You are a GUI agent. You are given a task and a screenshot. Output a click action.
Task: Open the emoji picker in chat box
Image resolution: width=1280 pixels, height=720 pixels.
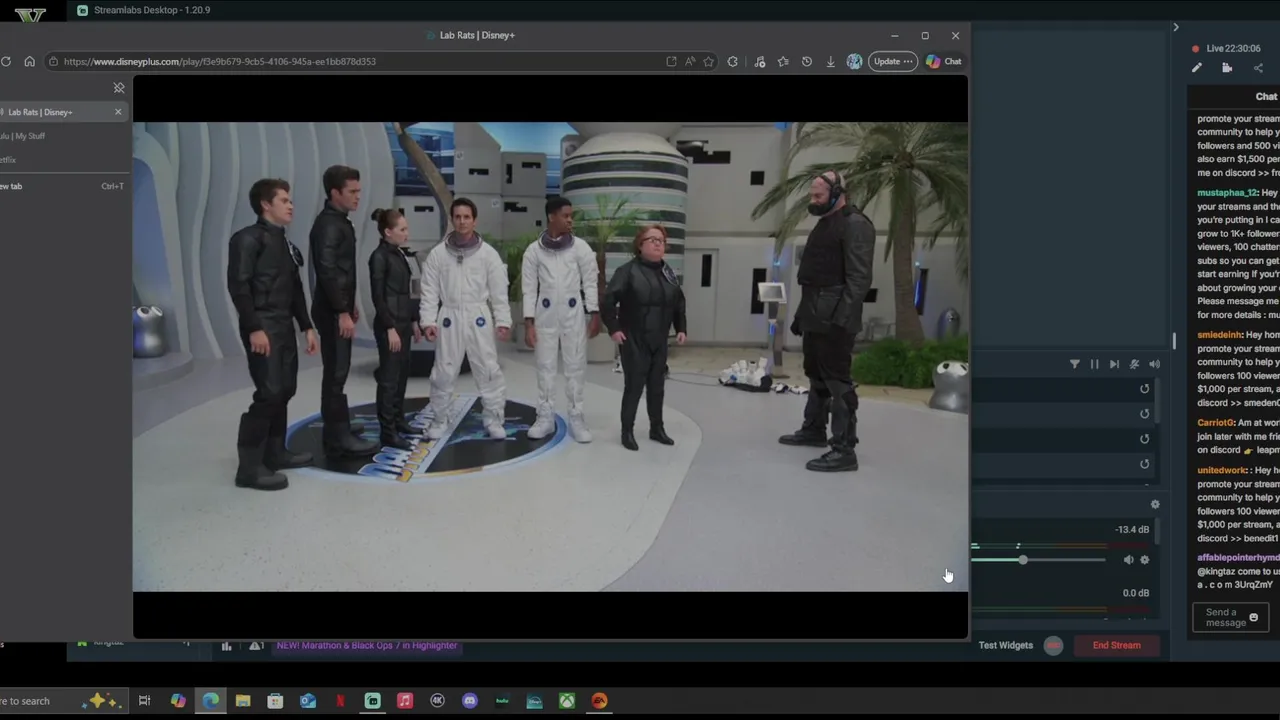(1253, 618)
